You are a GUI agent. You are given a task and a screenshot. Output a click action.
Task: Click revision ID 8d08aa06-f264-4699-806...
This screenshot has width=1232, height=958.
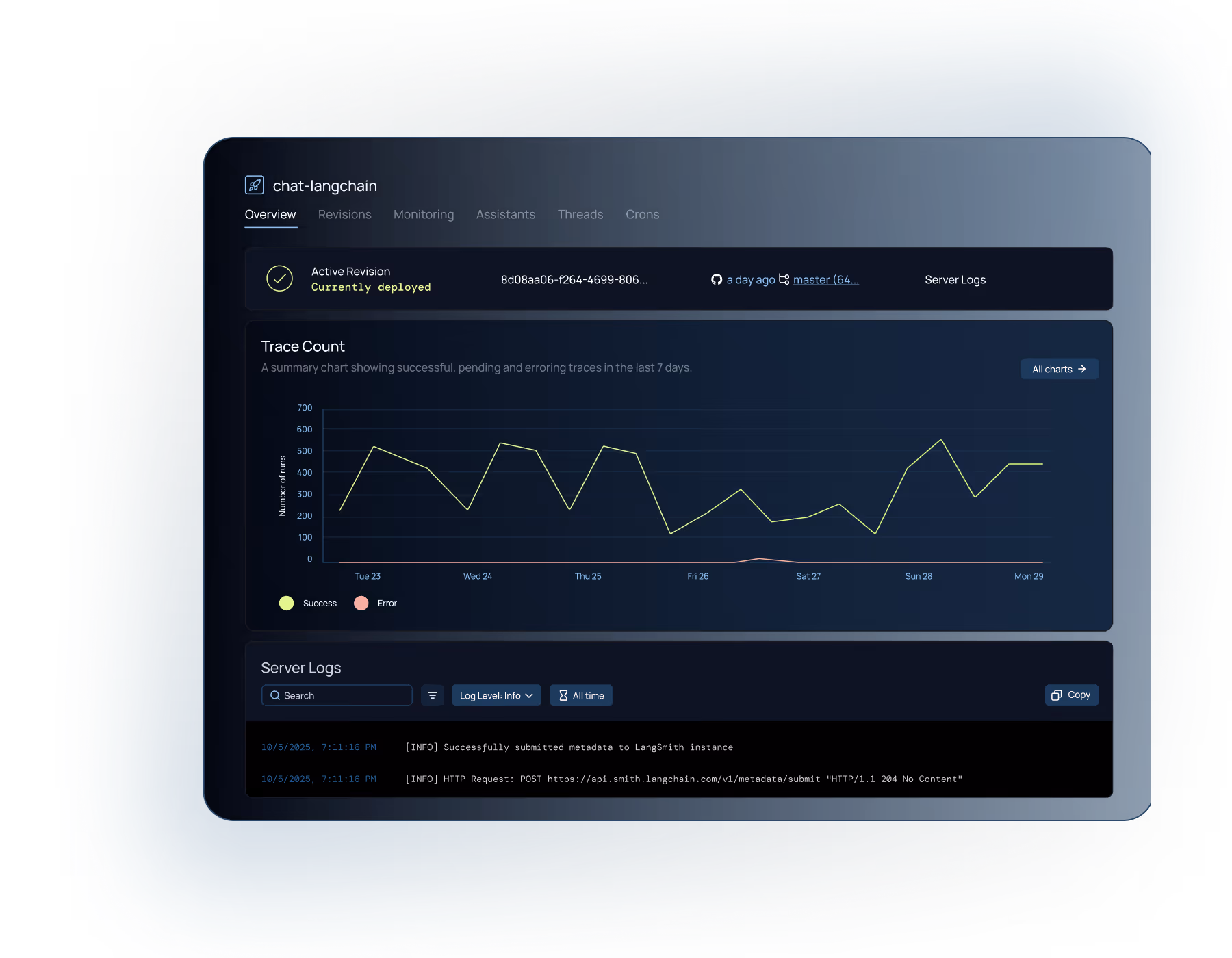(x=574, y=279)
